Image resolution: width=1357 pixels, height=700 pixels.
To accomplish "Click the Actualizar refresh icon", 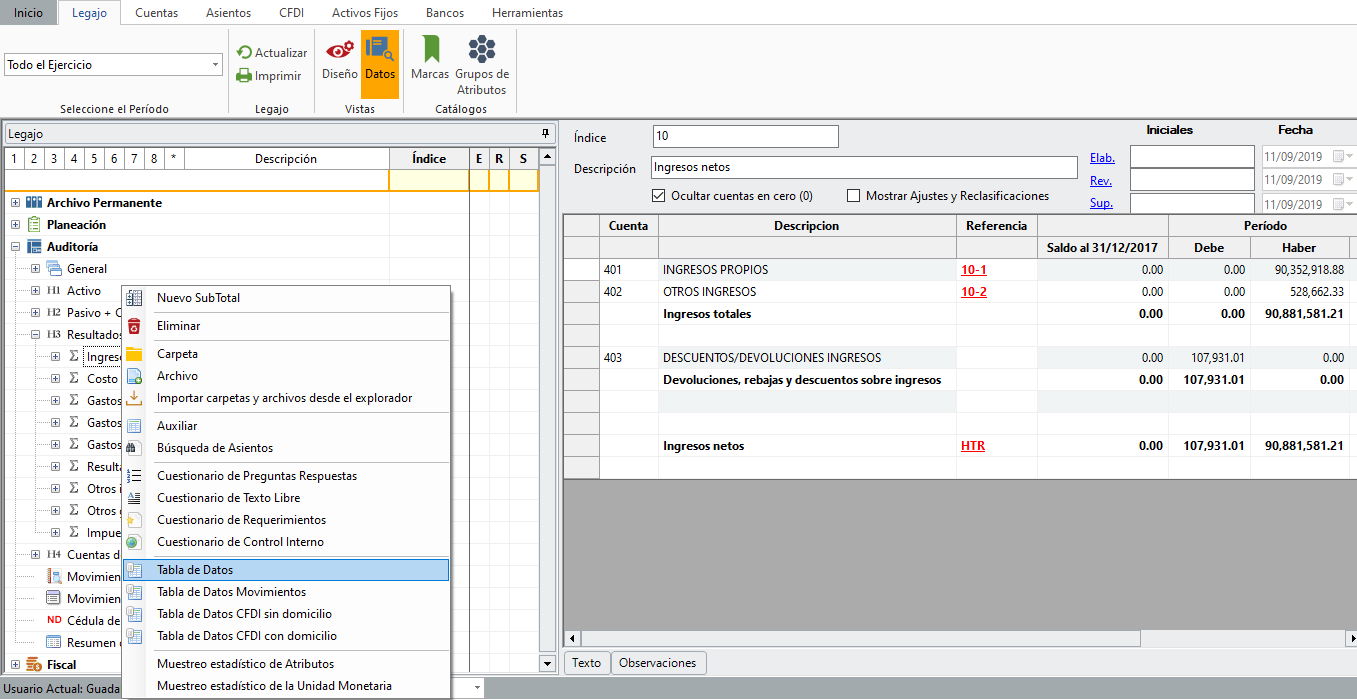I will [244, 53].
